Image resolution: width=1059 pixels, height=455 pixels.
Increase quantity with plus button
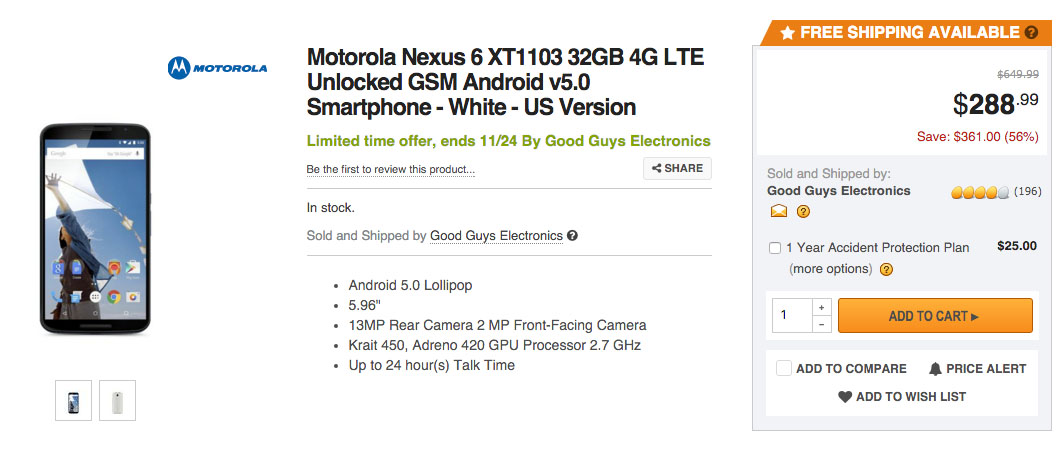click(821, 307)
